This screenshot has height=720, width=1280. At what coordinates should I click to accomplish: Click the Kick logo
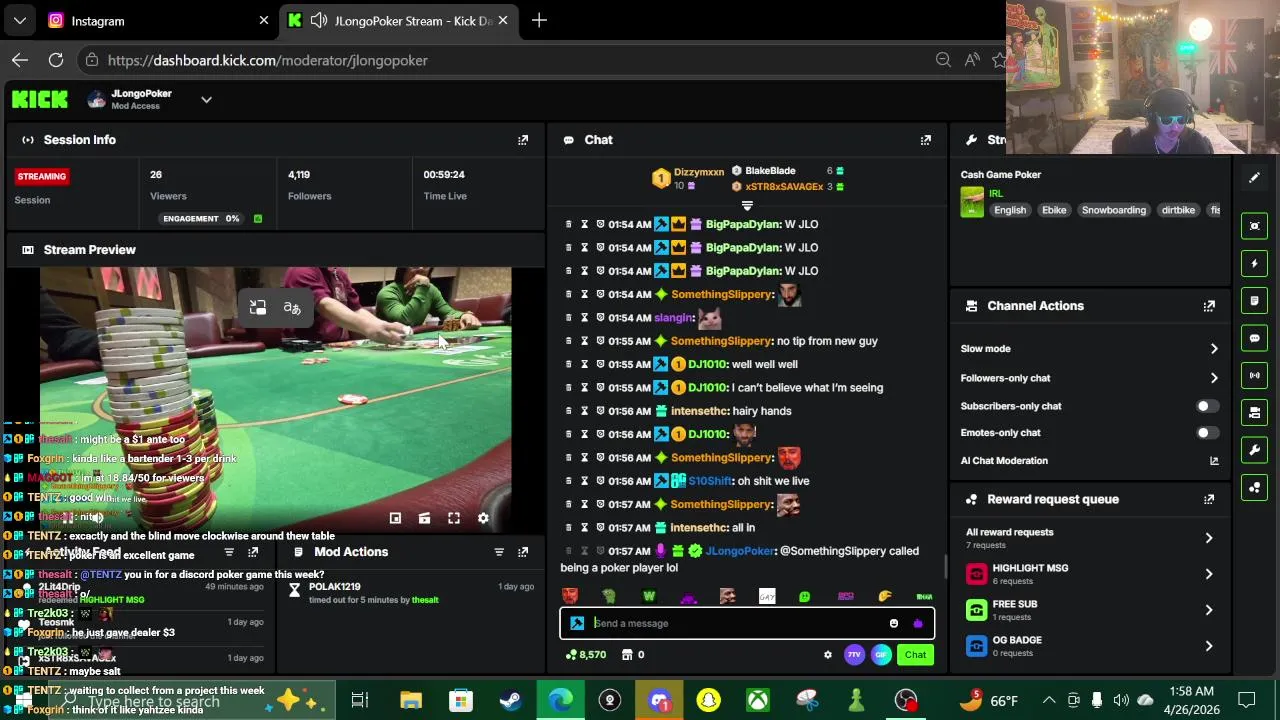[40, 99]
